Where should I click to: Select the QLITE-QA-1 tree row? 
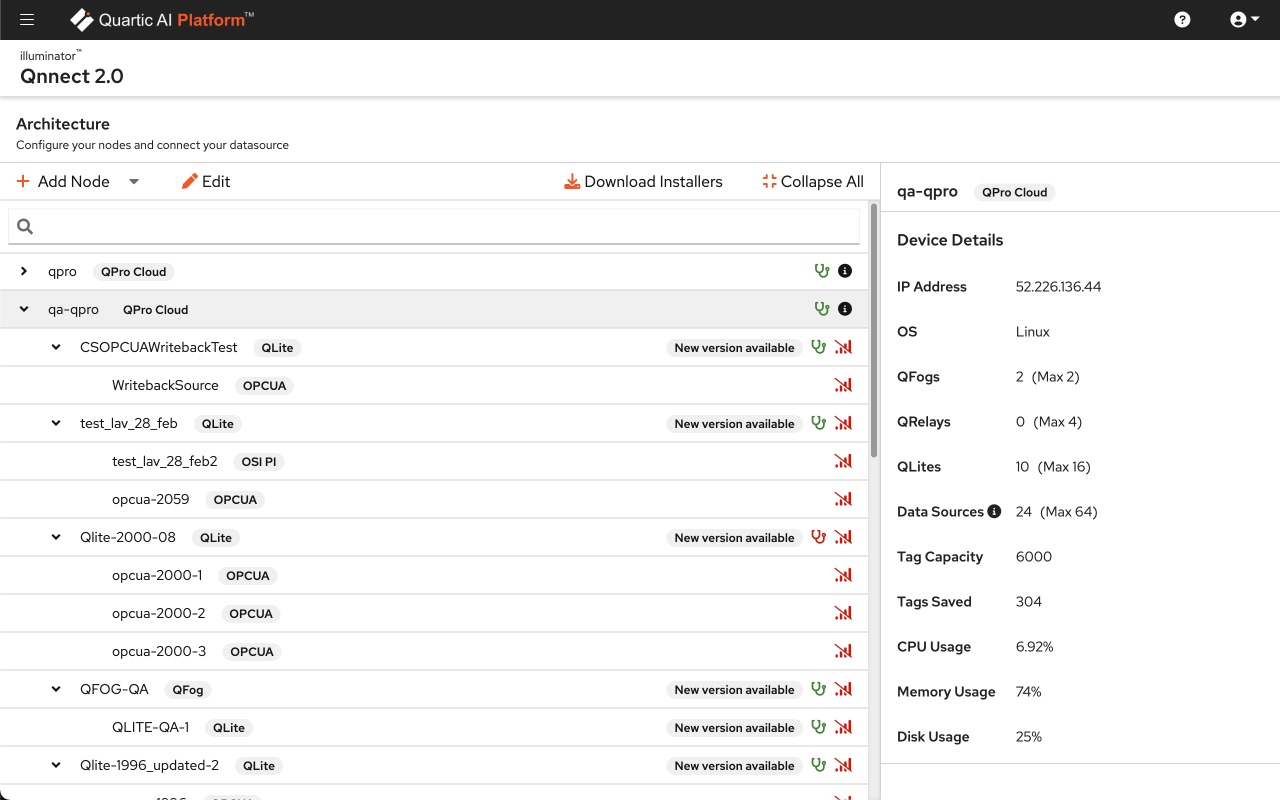point(434,727)
